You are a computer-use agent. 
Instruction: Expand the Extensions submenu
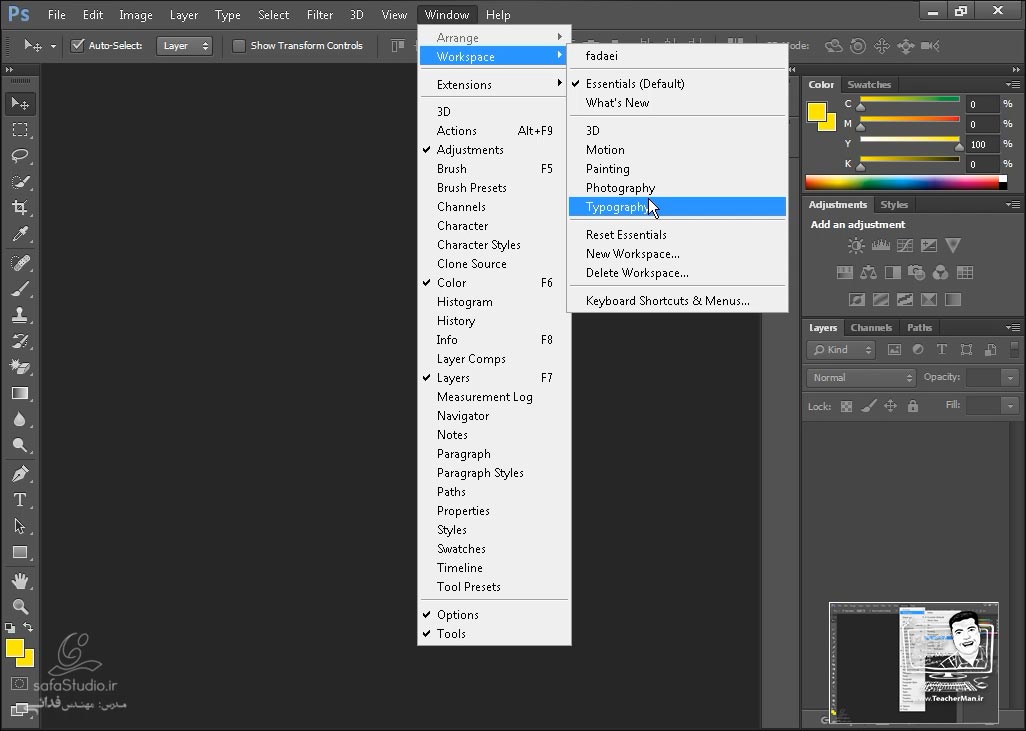pos(494,84)
